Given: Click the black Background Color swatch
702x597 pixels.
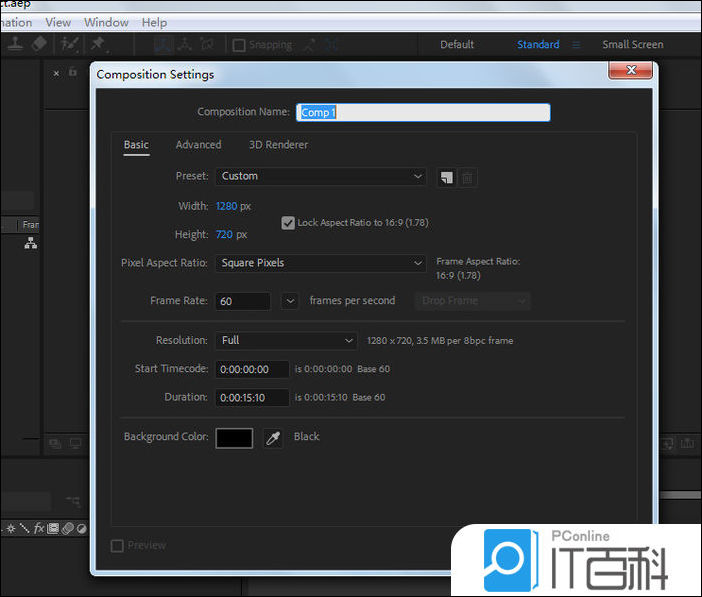Looking at the screenshot, I should (234, 438).
